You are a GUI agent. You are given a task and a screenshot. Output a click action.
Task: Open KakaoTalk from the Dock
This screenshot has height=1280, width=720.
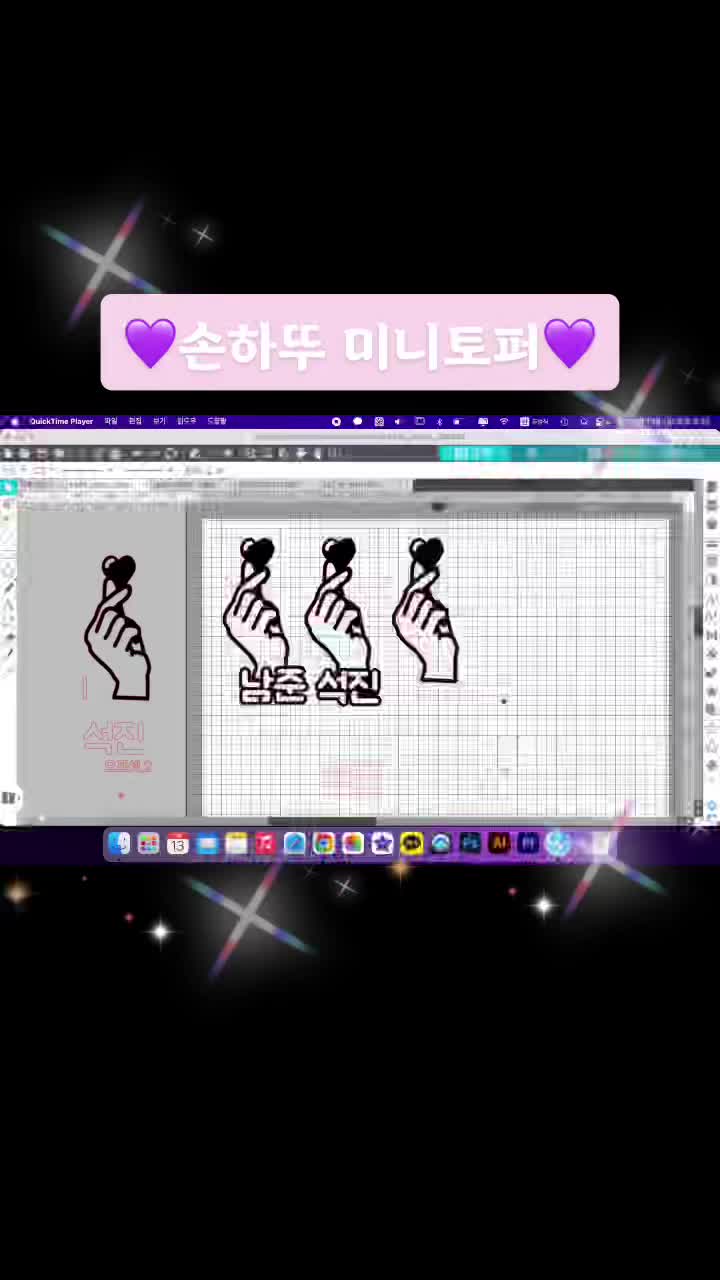[x=411, y=844]
